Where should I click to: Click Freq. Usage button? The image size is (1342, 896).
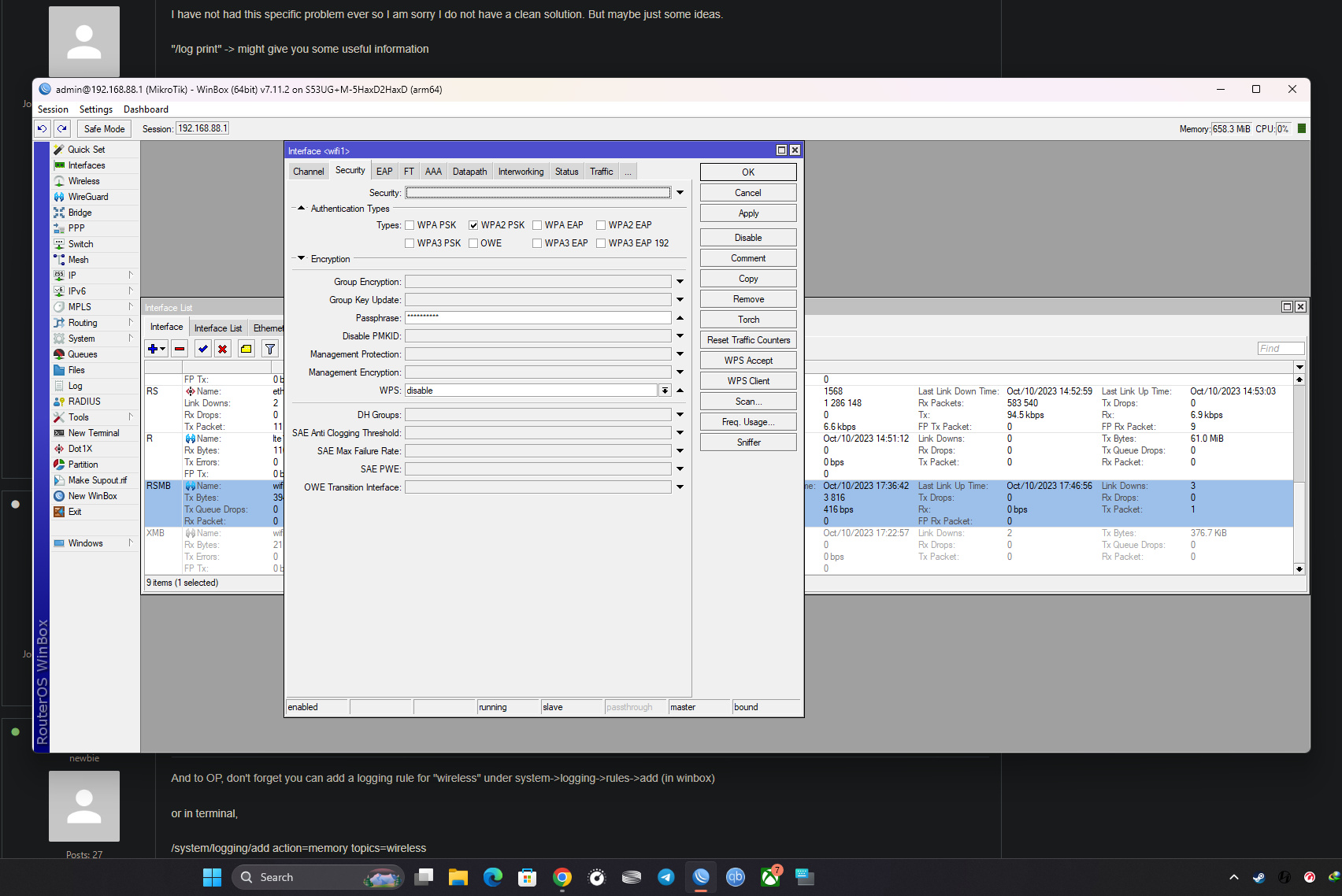[748, 422]
